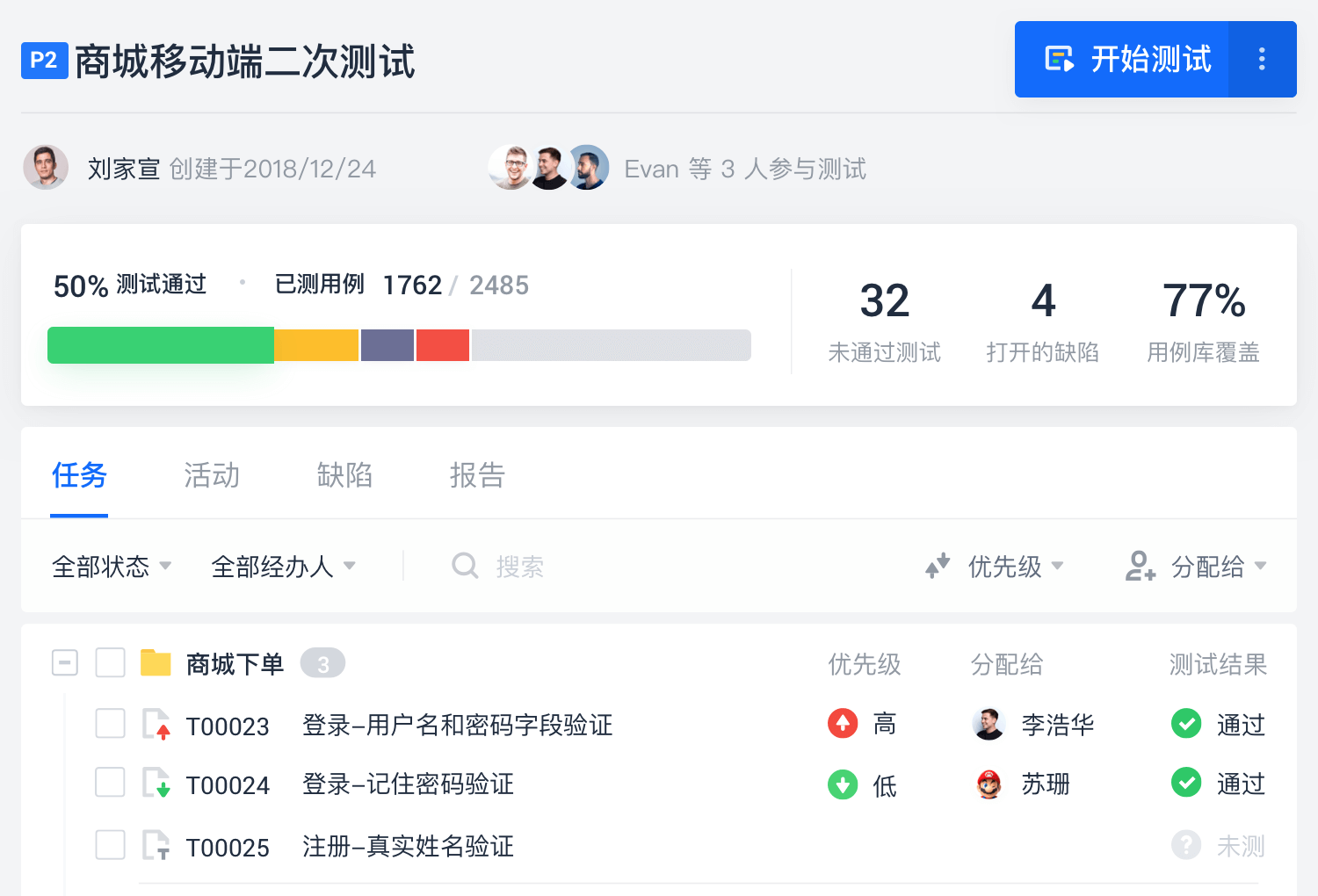Screen dimensions: 1318x896
Task: Click the yellow 商城下单 folder icon
Action: point(156,662)
